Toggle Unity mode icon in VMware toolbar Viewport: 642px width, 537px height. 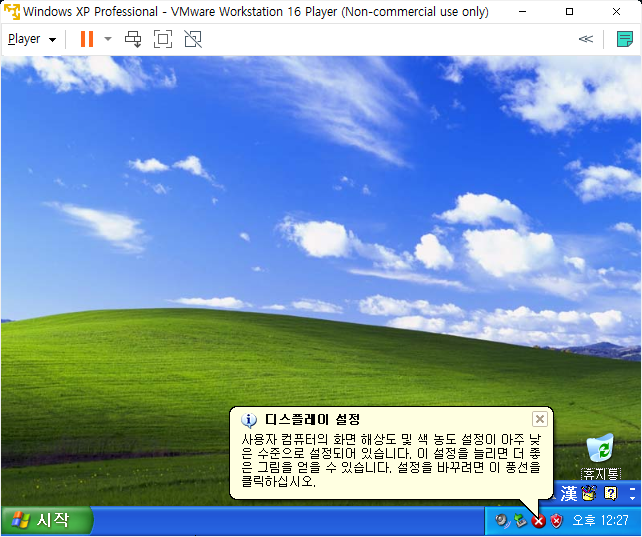pos(193,39)
